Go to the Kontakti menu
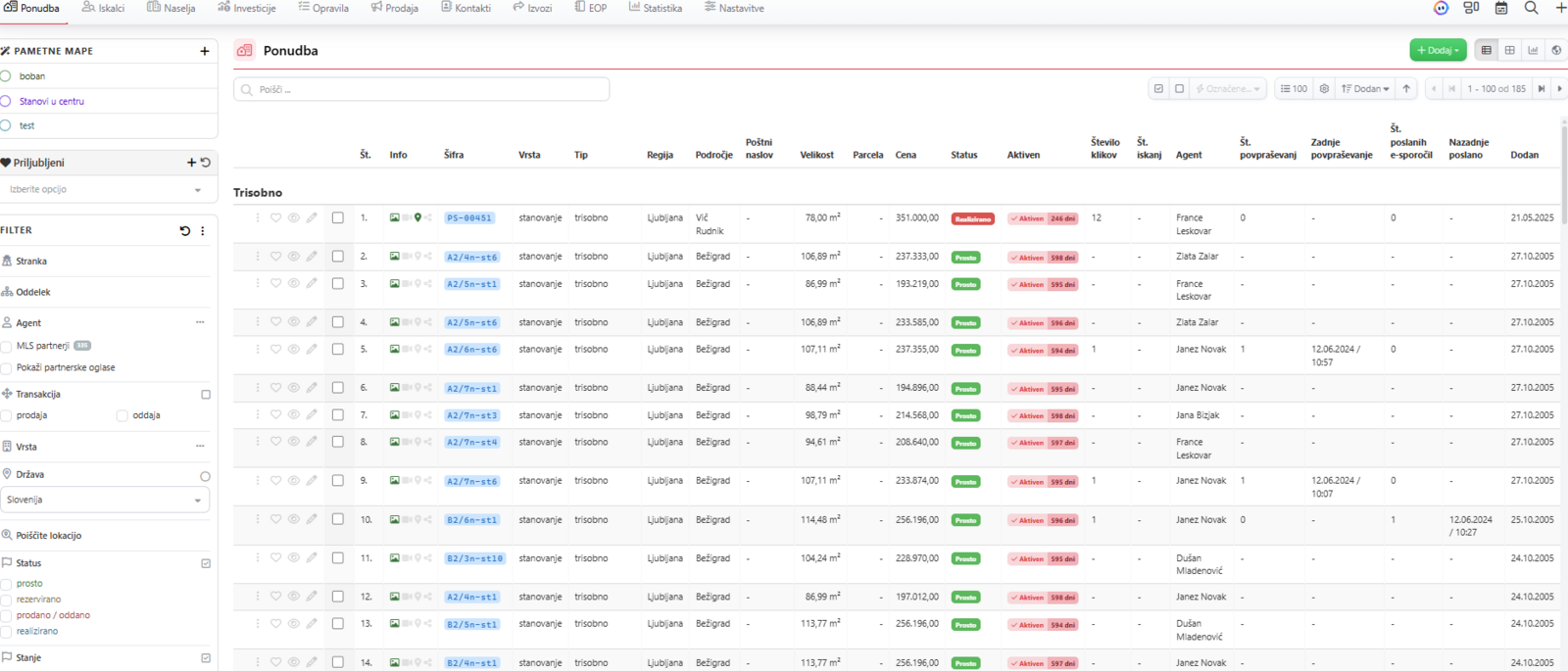The image size is (1568, 671). (x=465, y=8)
